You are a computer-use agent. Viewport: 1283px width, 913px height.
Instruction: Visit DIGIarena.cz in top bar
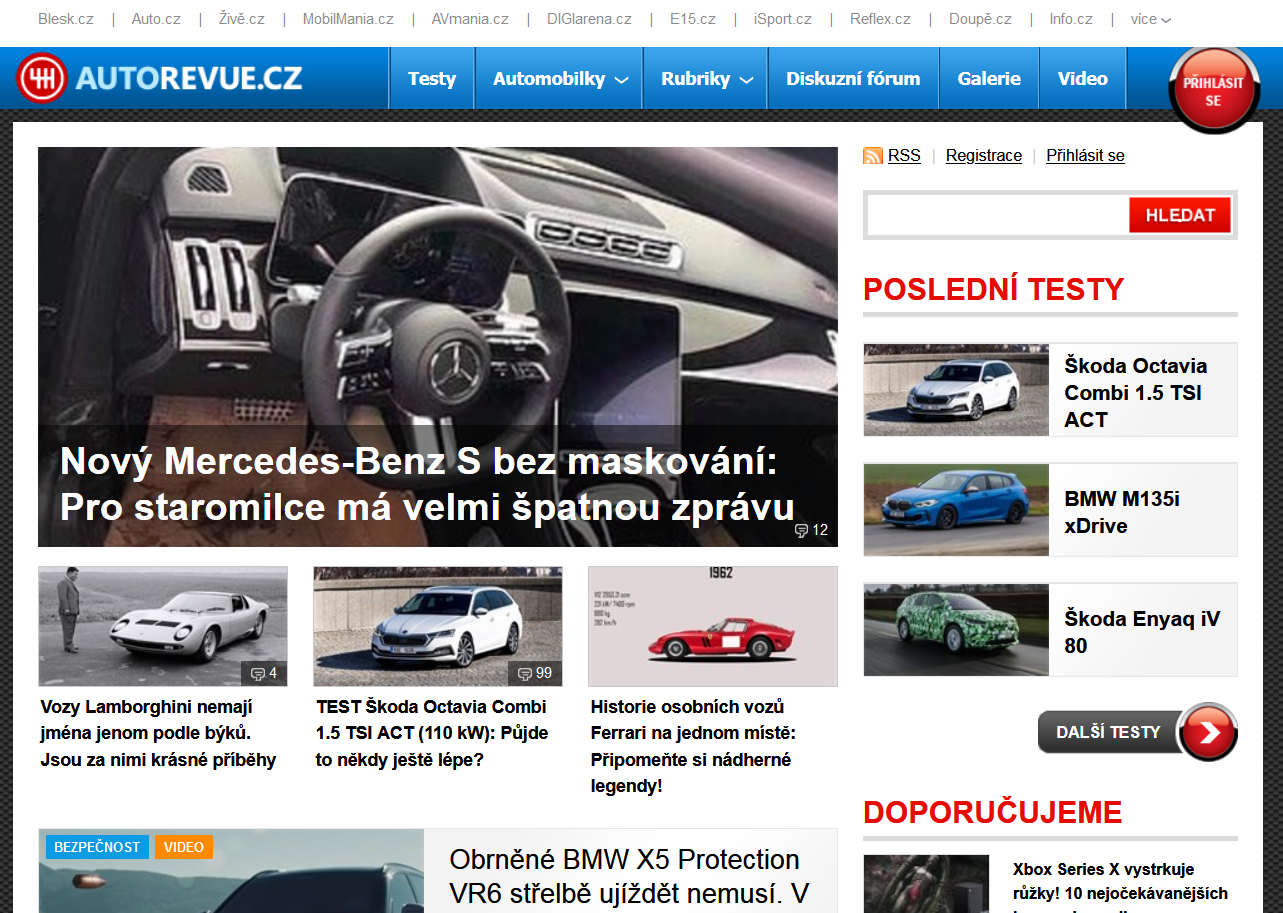[589, 19]
